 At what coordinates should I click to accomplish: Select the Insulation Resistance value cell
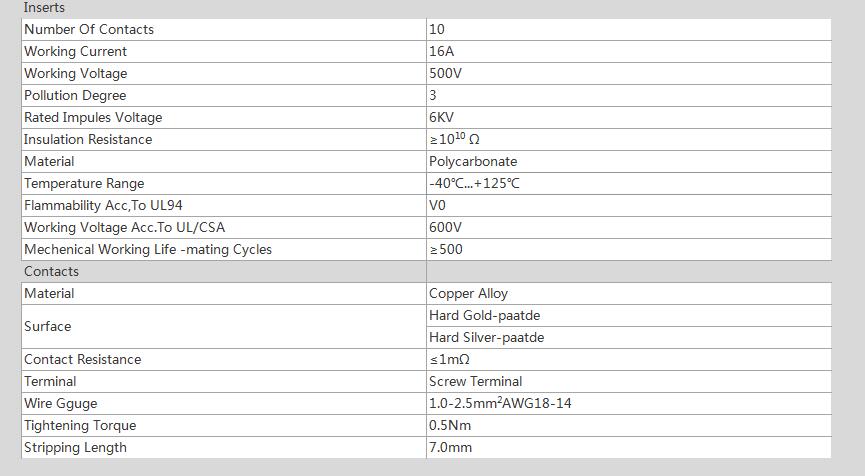pos(629,140)
